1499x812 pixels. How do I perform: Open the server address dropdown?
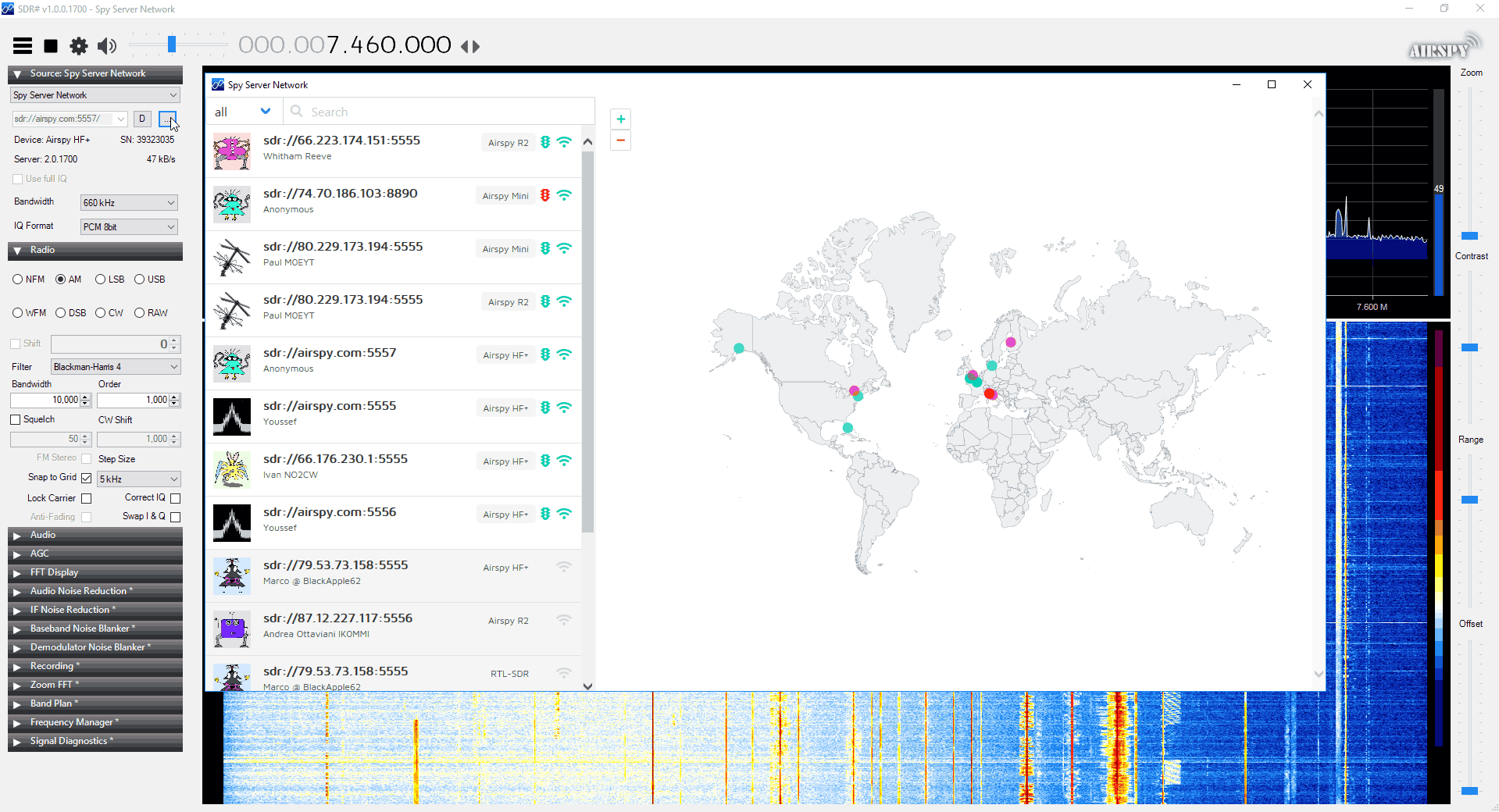click(120, 119)
